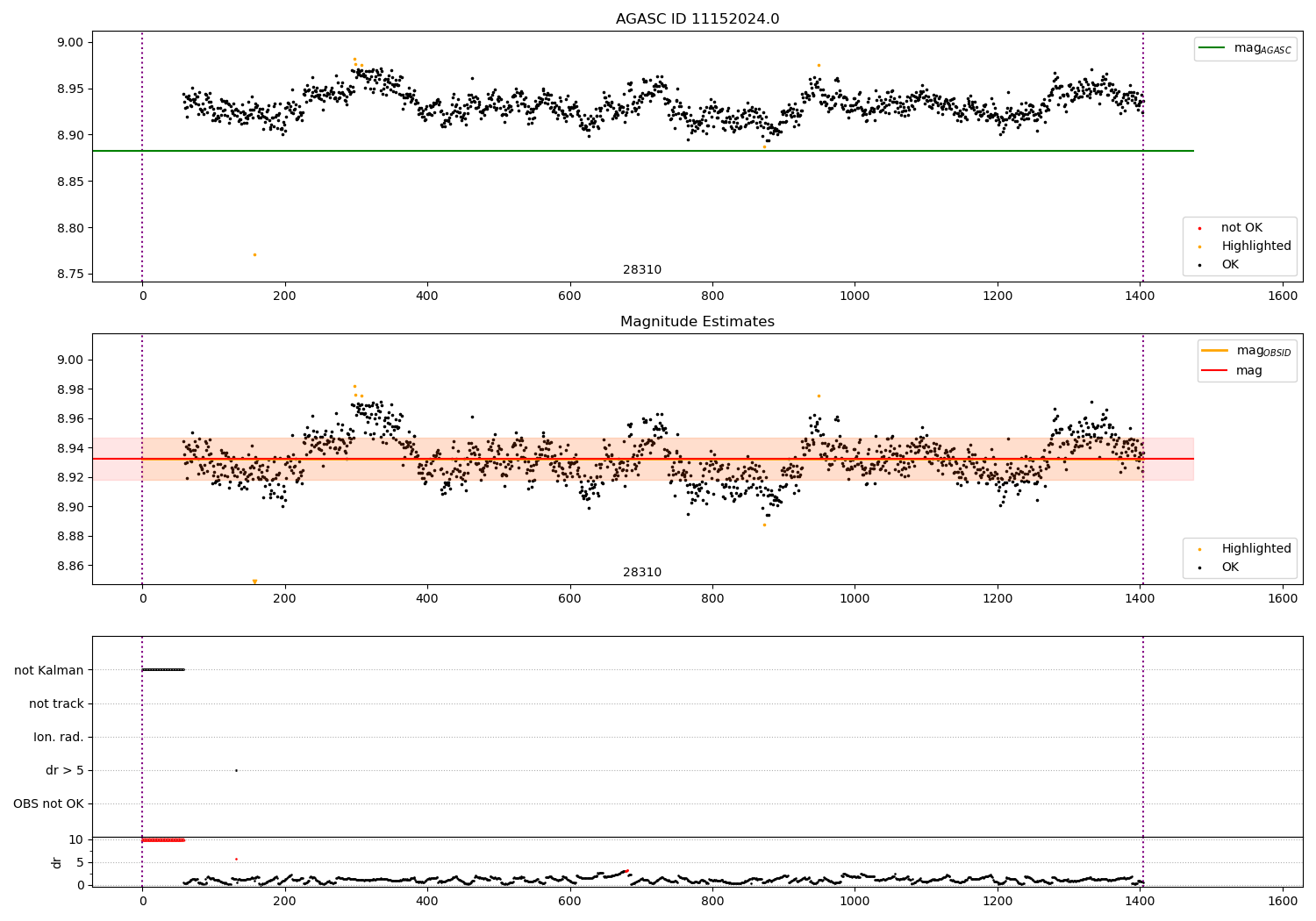Click the not Kalman point cluster in the bottom plot
1316x921 pixels.
(x=163, y=669)
